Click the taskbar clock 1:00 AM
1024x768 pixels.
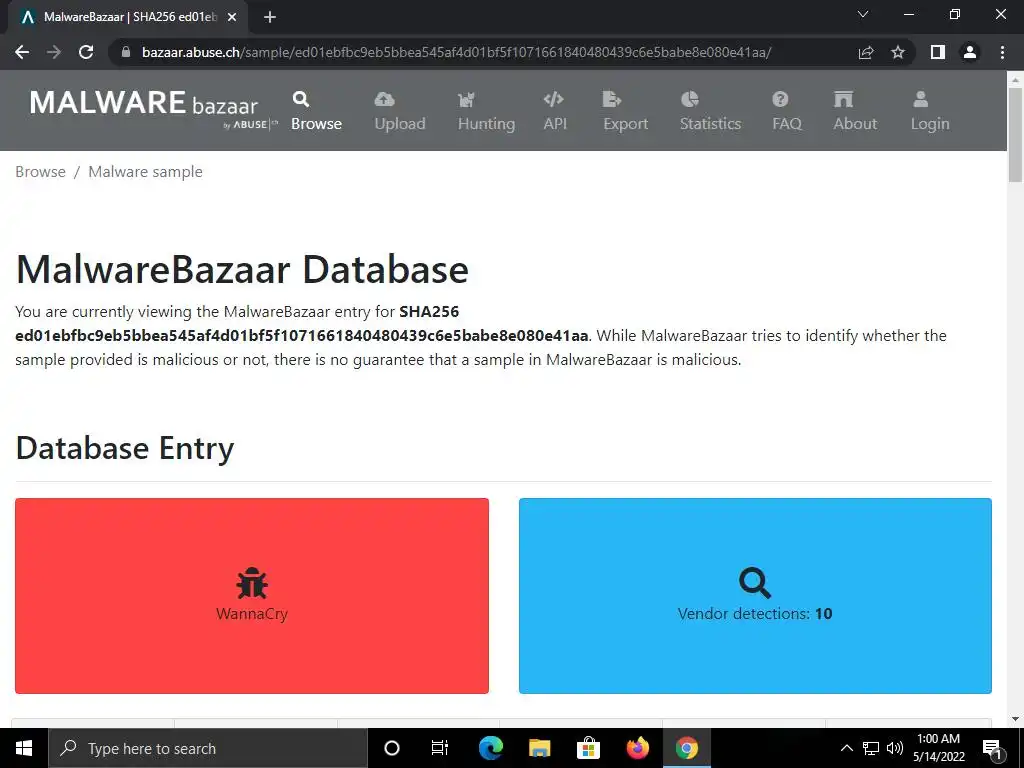[x=938, y=739]
